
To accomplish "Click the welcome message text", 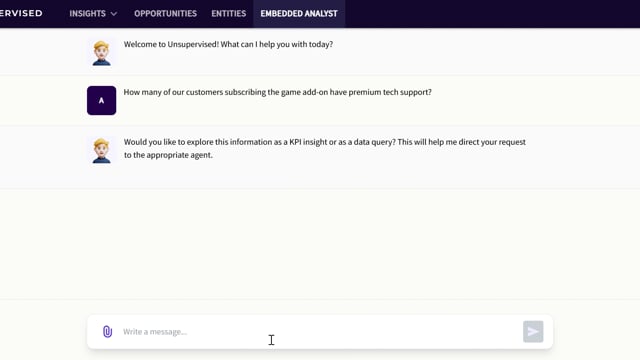I will click(228, 44).
